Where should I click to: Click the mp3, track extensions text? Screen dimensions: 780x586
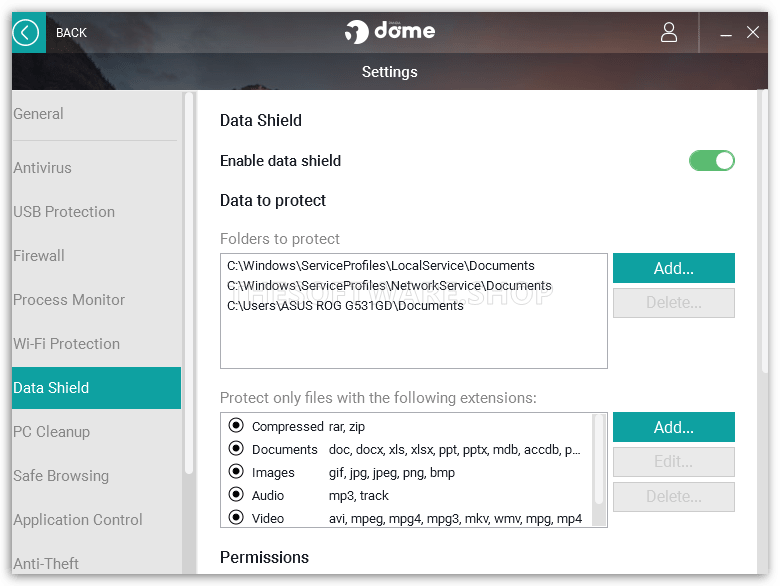pos(358,495)
